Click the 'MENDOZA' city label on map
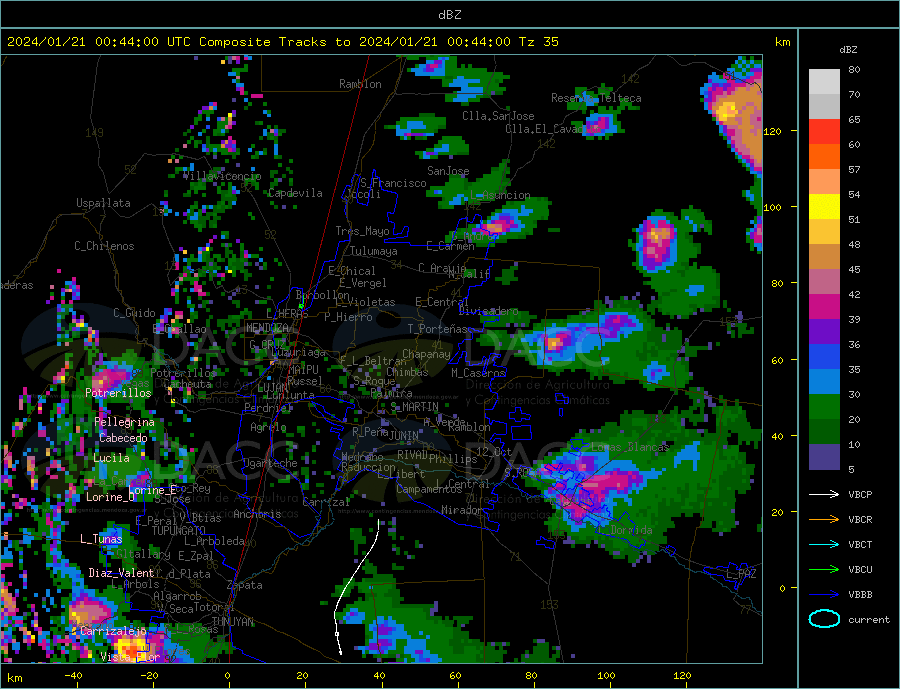 pos(267,327)
